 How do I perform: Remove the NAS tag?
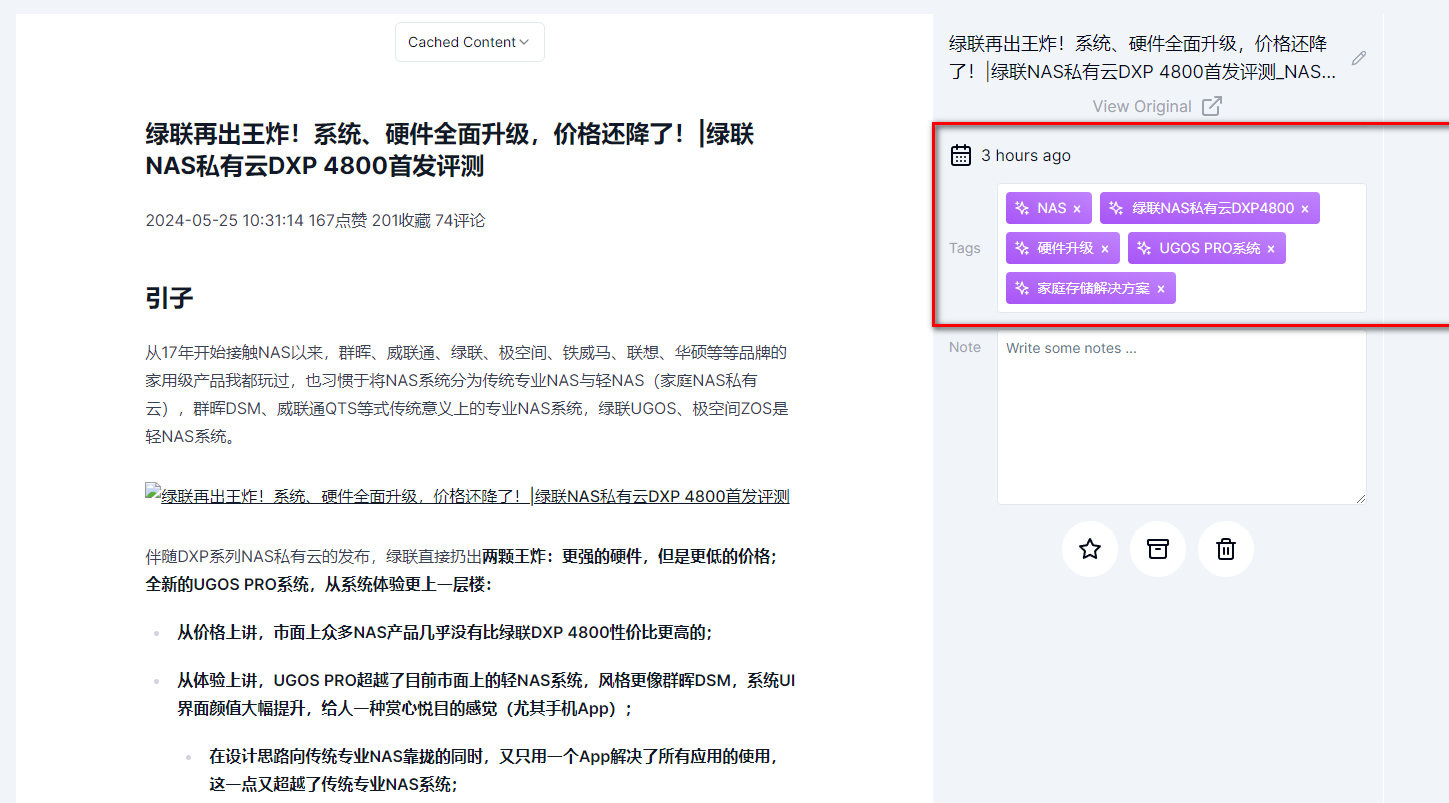click(1077, 209)
